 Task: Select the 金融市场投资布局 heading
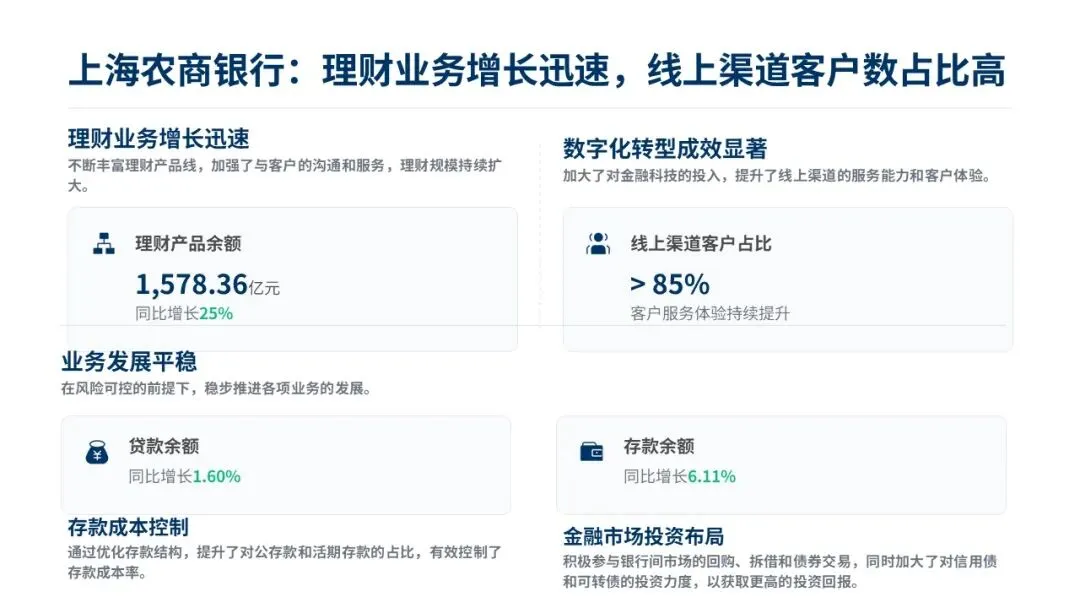(x=643, y=536)
